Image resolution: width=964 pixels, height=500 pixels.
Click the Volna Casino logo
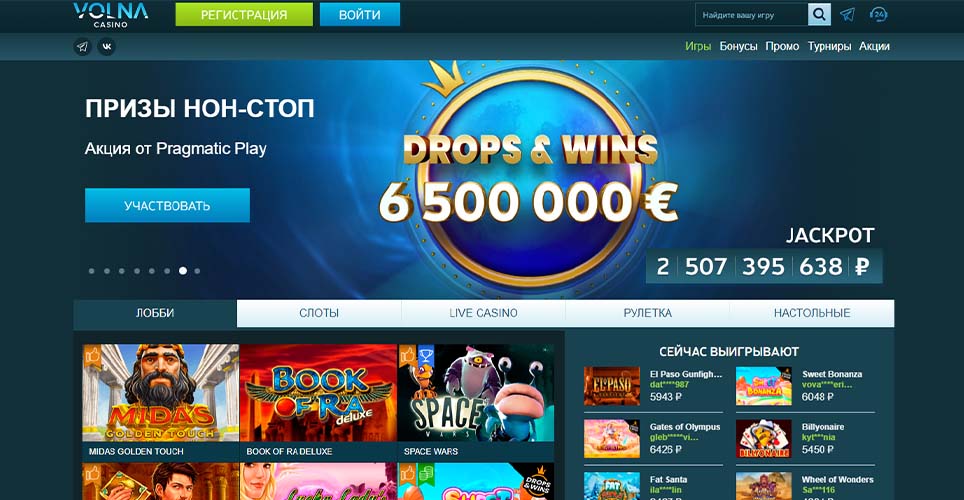click(x=111, y=15)
